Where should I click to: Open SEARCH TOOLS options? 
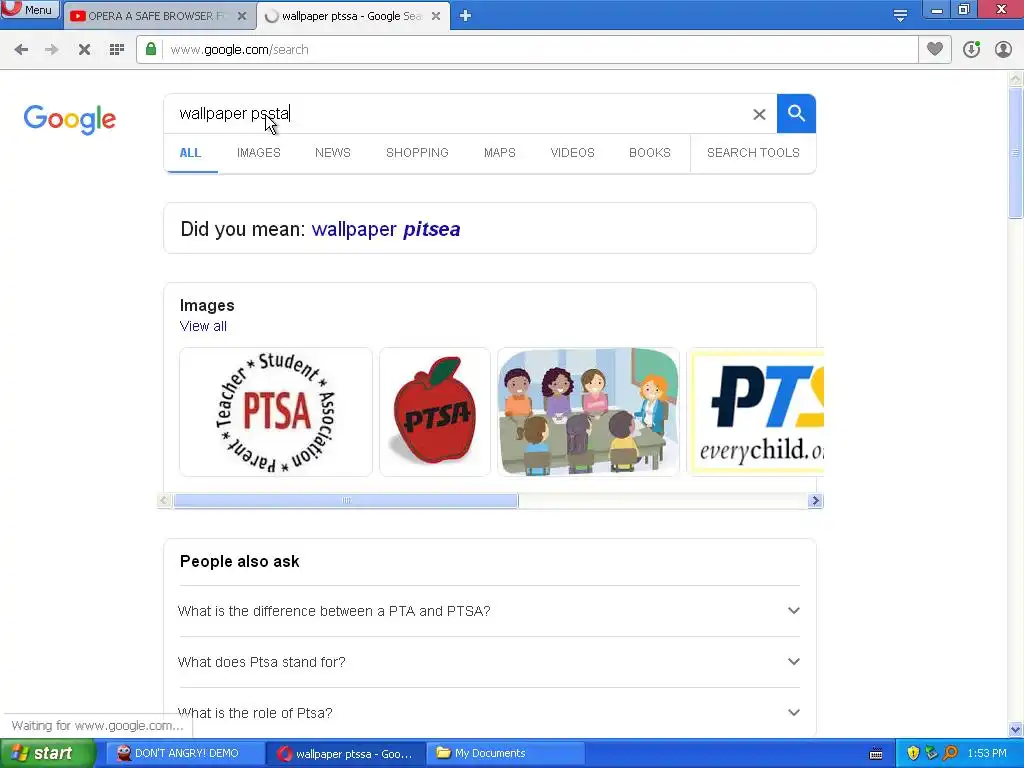click(753, 153)
